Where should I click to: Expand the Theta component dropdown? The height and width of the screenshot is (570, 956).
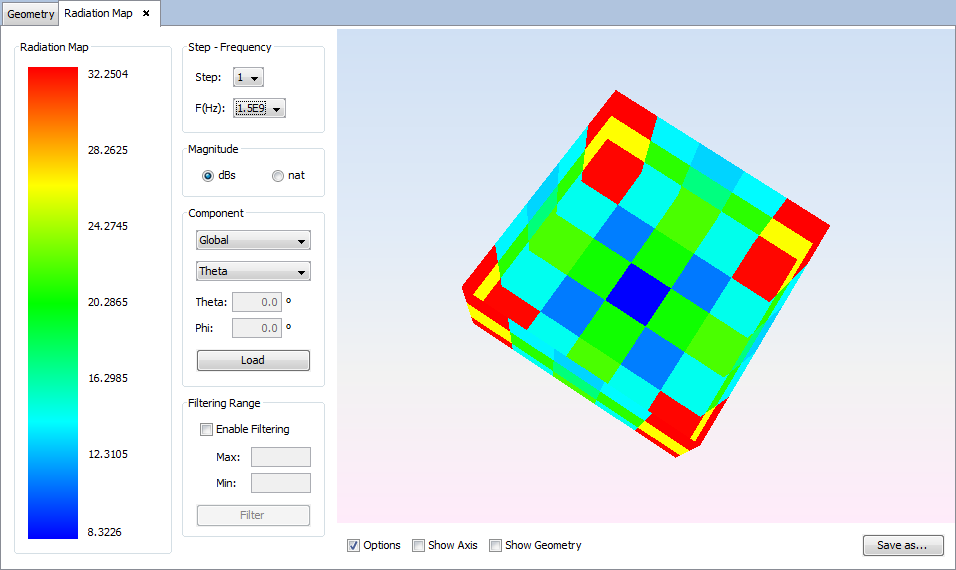pos(253,272)
